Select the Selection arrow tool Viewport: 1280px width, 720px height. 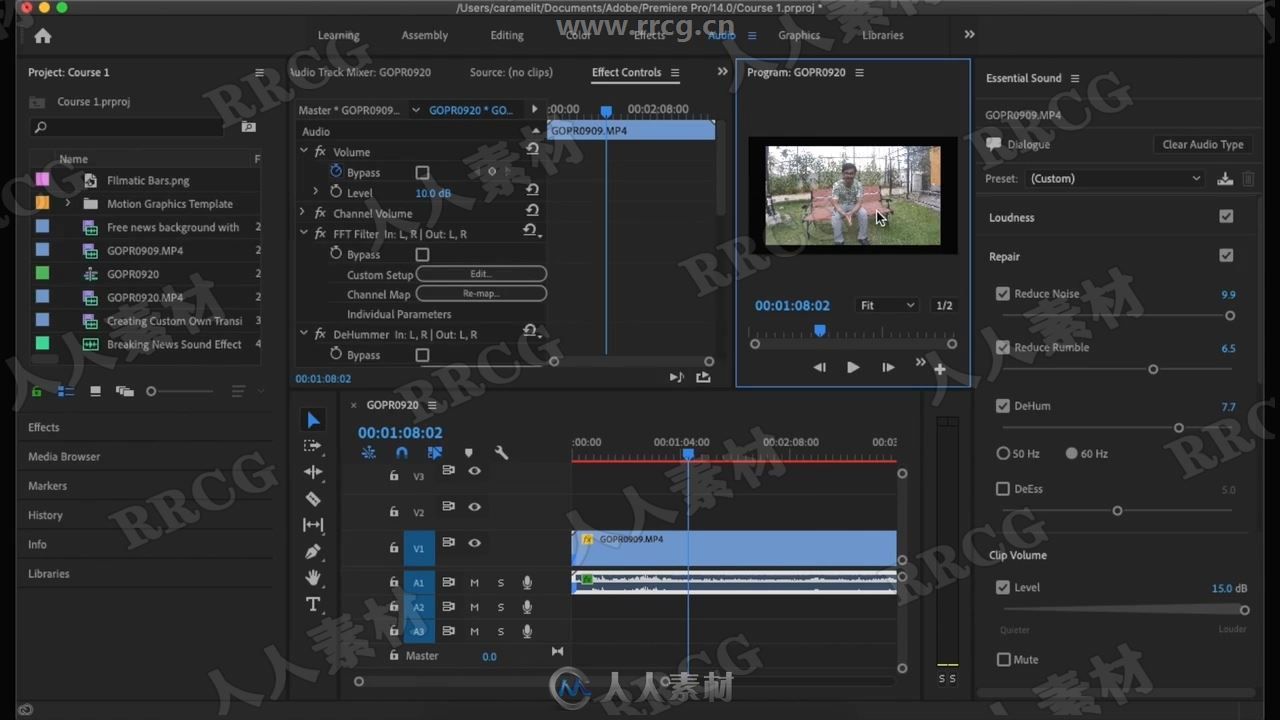tap(313, 420)
